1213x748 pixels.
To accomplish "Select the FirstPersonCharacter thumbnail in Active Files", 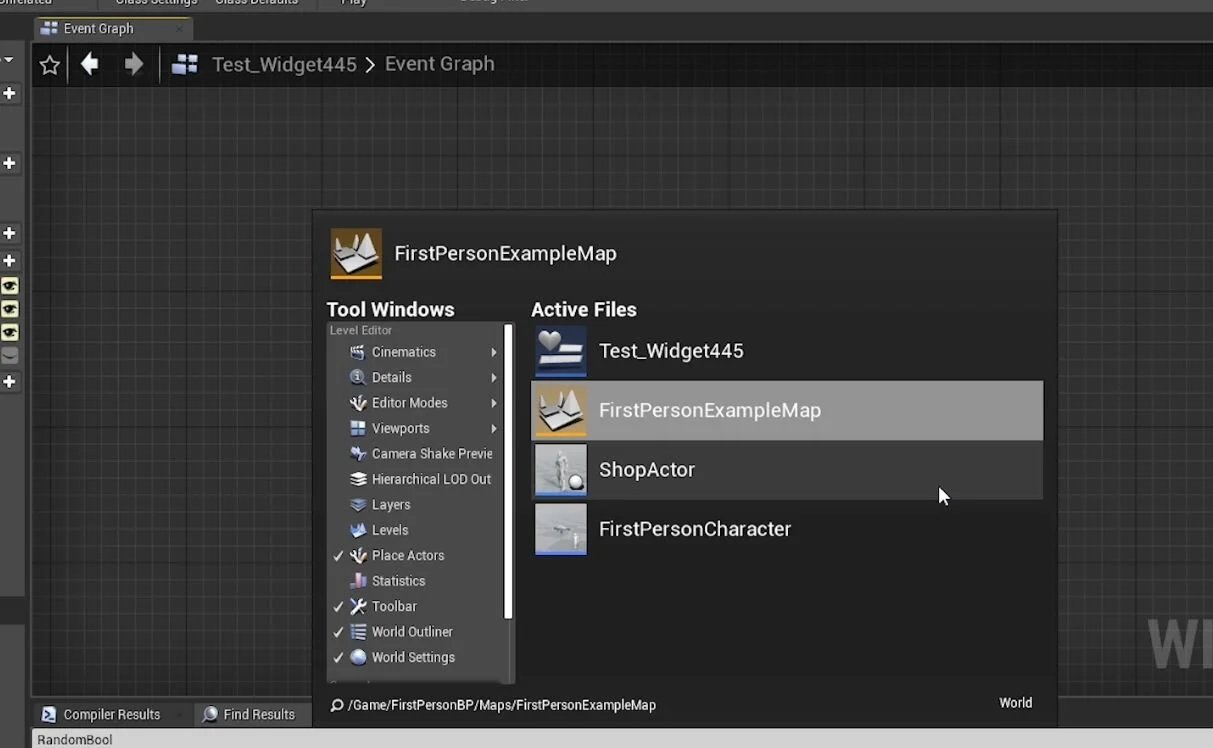I will click(560, 529).
